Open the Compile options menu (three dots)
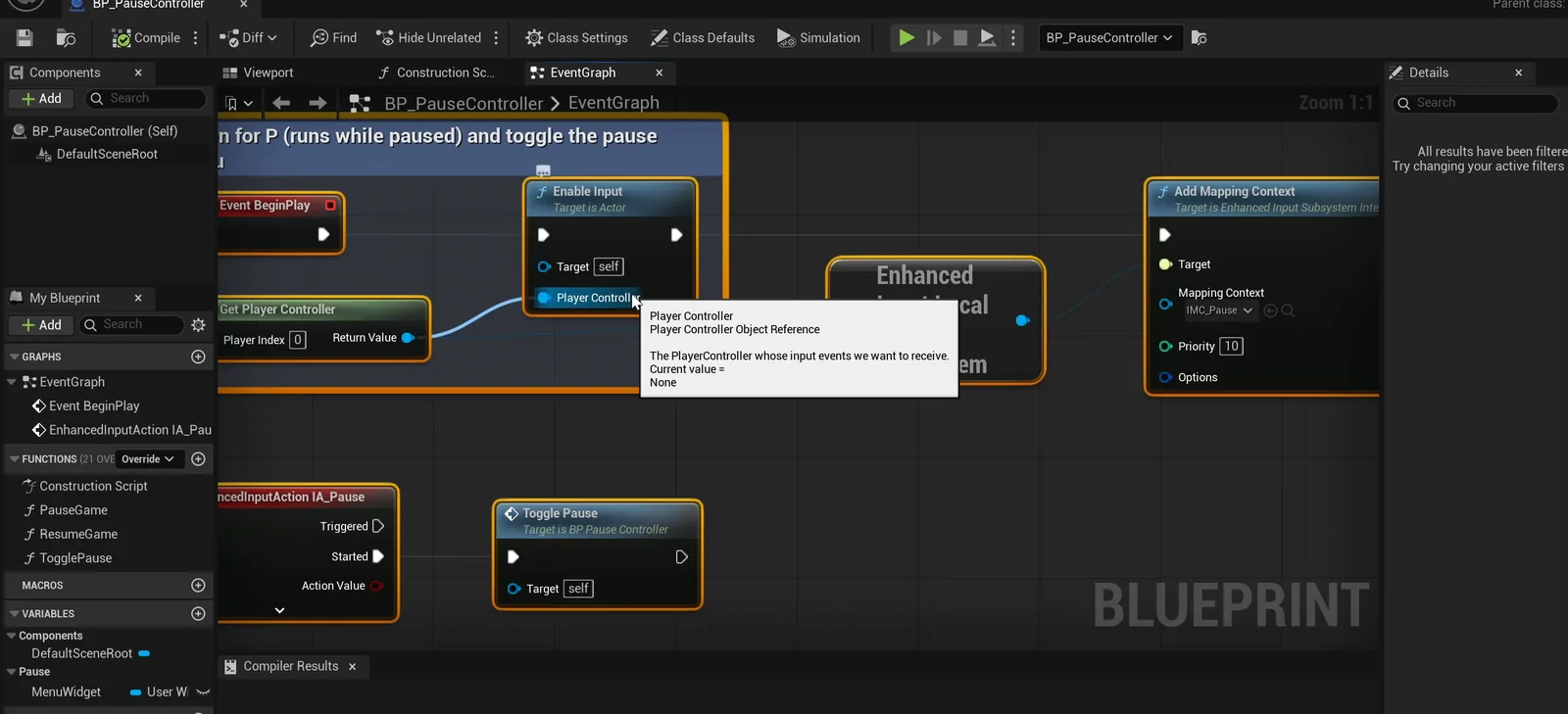This screenshot has width=1568, height=714. [196, 38]
